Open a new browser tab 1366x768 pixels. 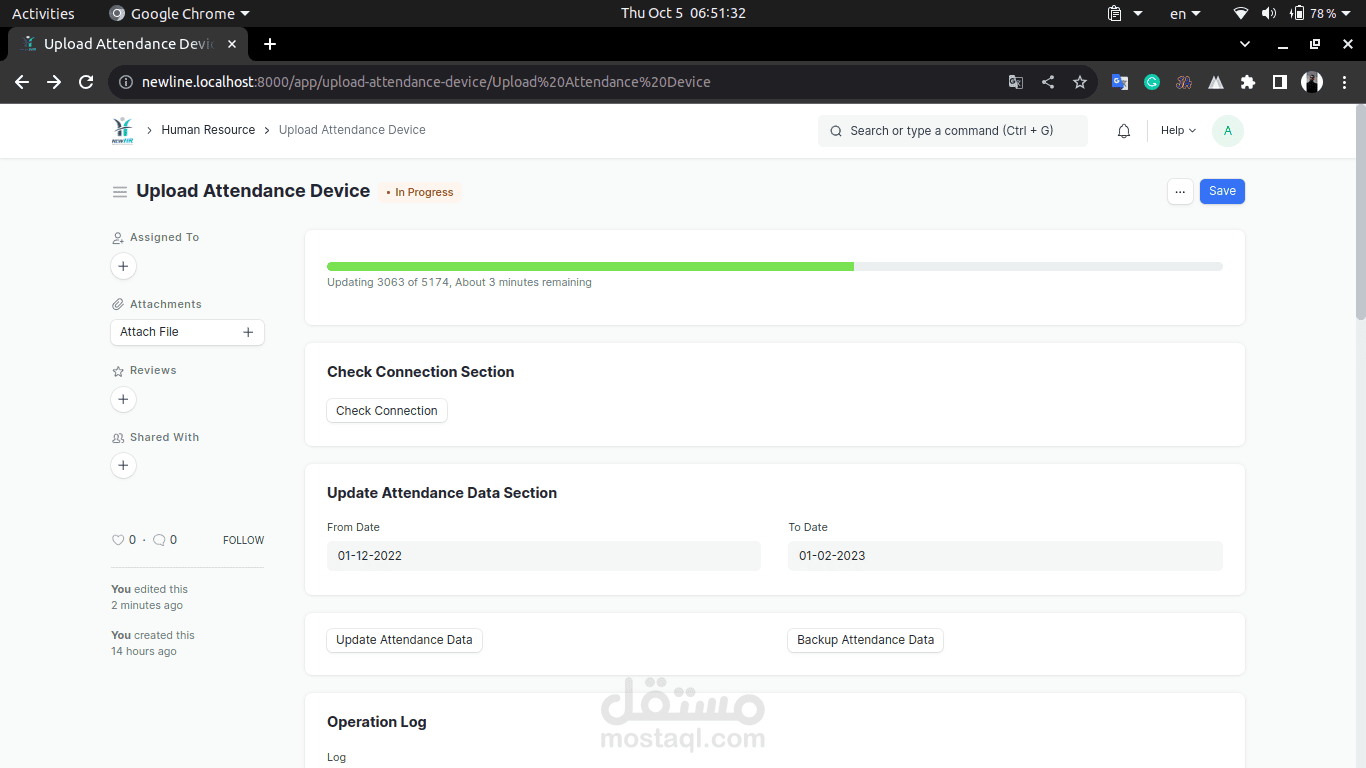(270, 44)
